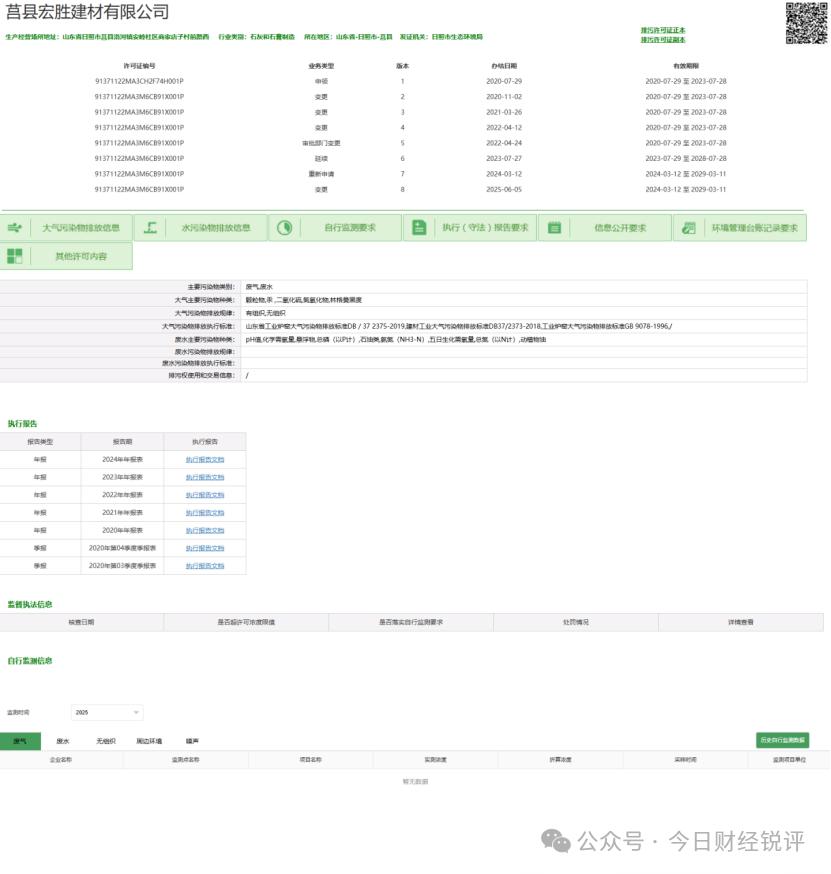Click the 报告期 column header

click(x=123, y=441)
